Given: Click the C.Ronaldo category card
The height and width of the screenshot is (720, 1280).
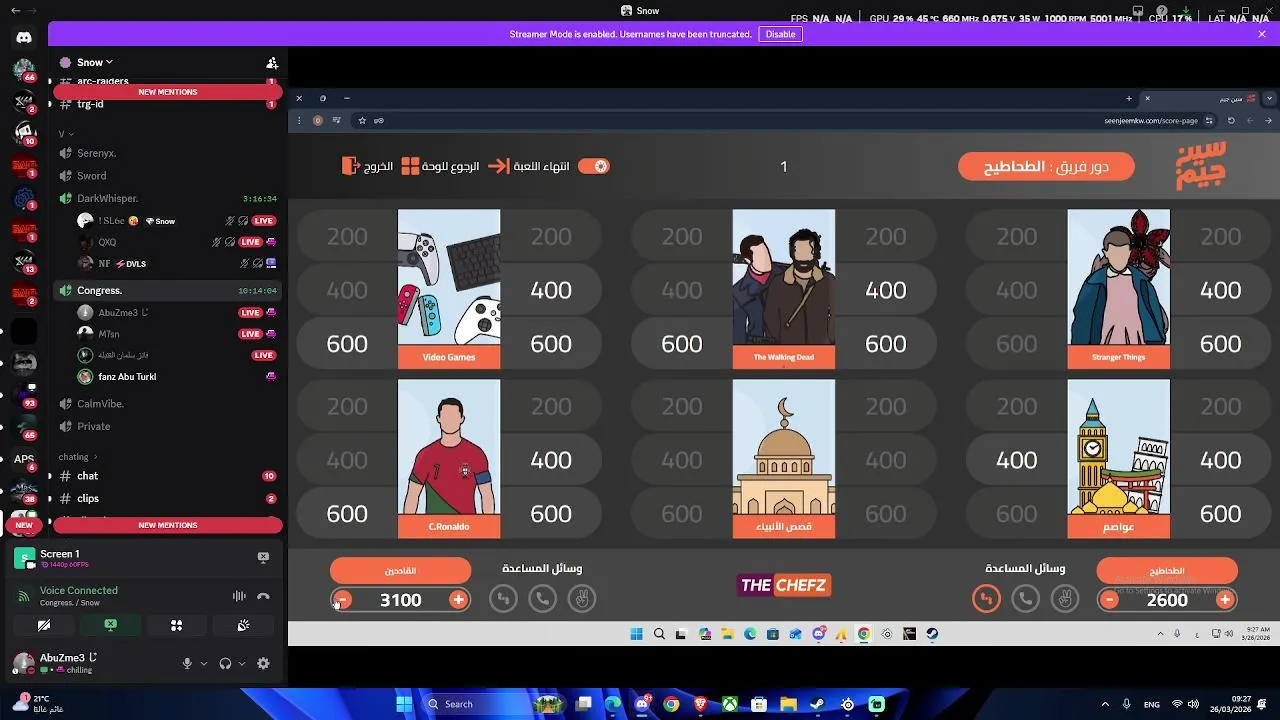Looking at the screenshot, I should coord(449,459).
